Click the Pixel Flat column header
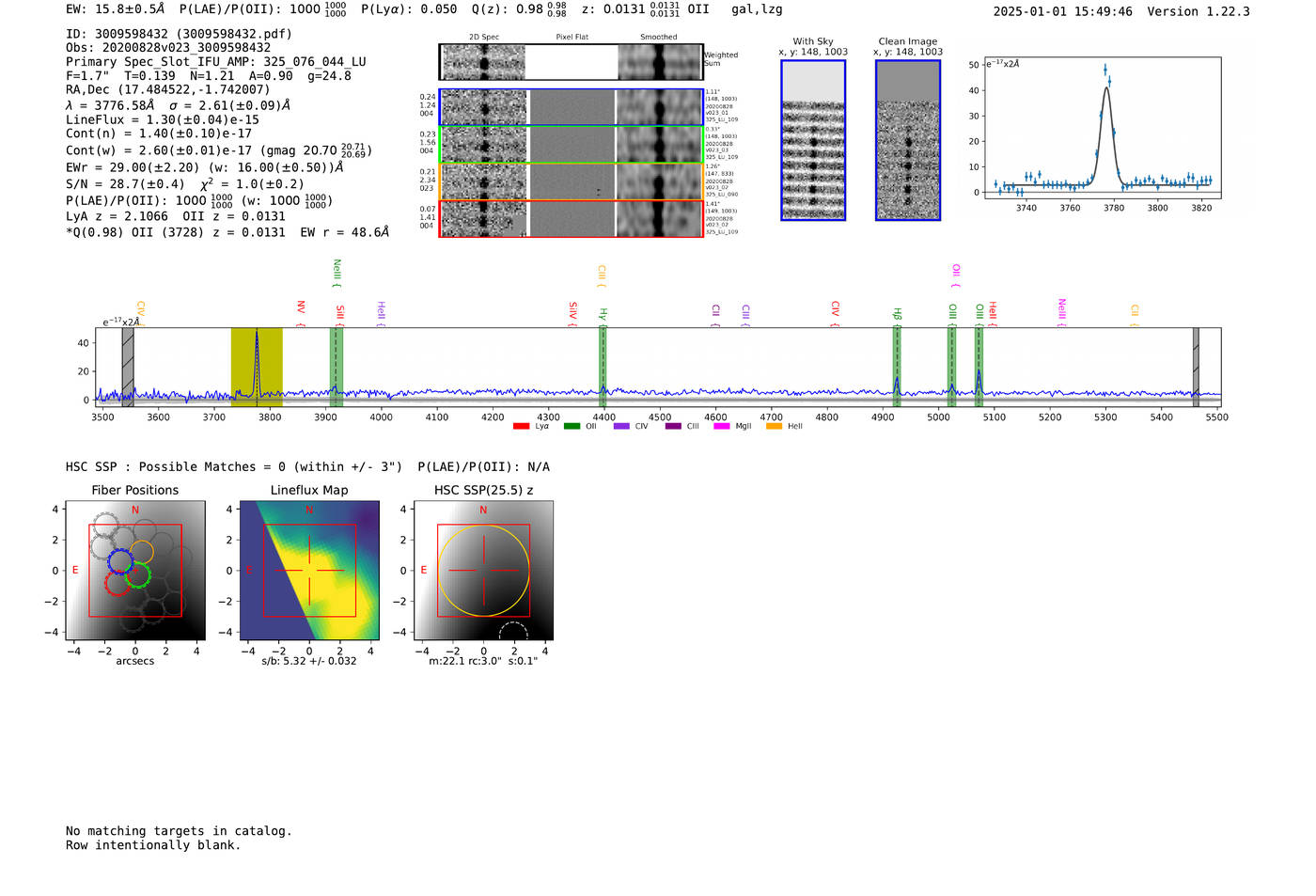The width and height of the screenshot is (1316, 896). 572,38
